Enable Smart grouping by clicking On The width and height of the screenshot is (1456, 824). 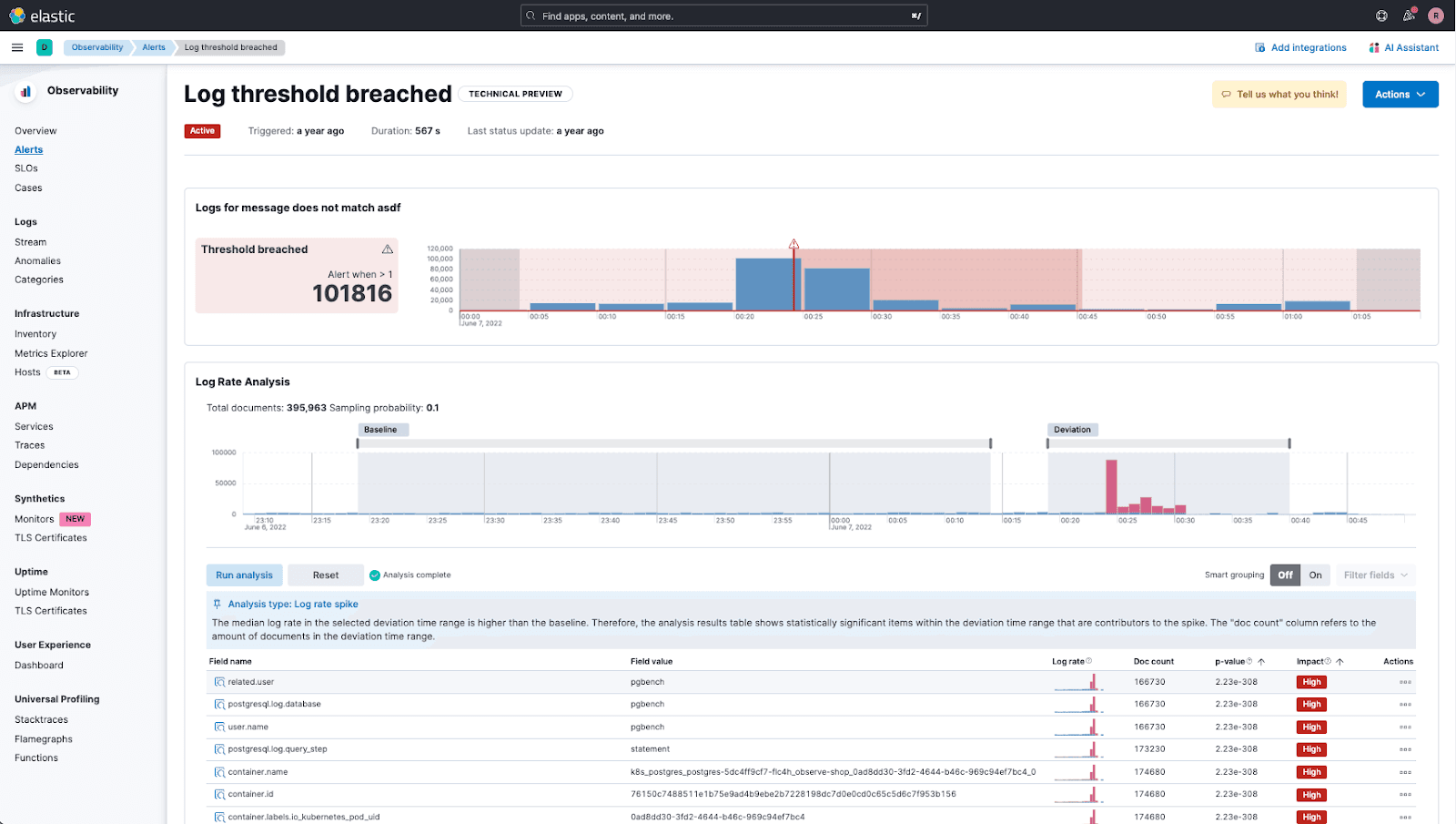[x=1315, y=575]
